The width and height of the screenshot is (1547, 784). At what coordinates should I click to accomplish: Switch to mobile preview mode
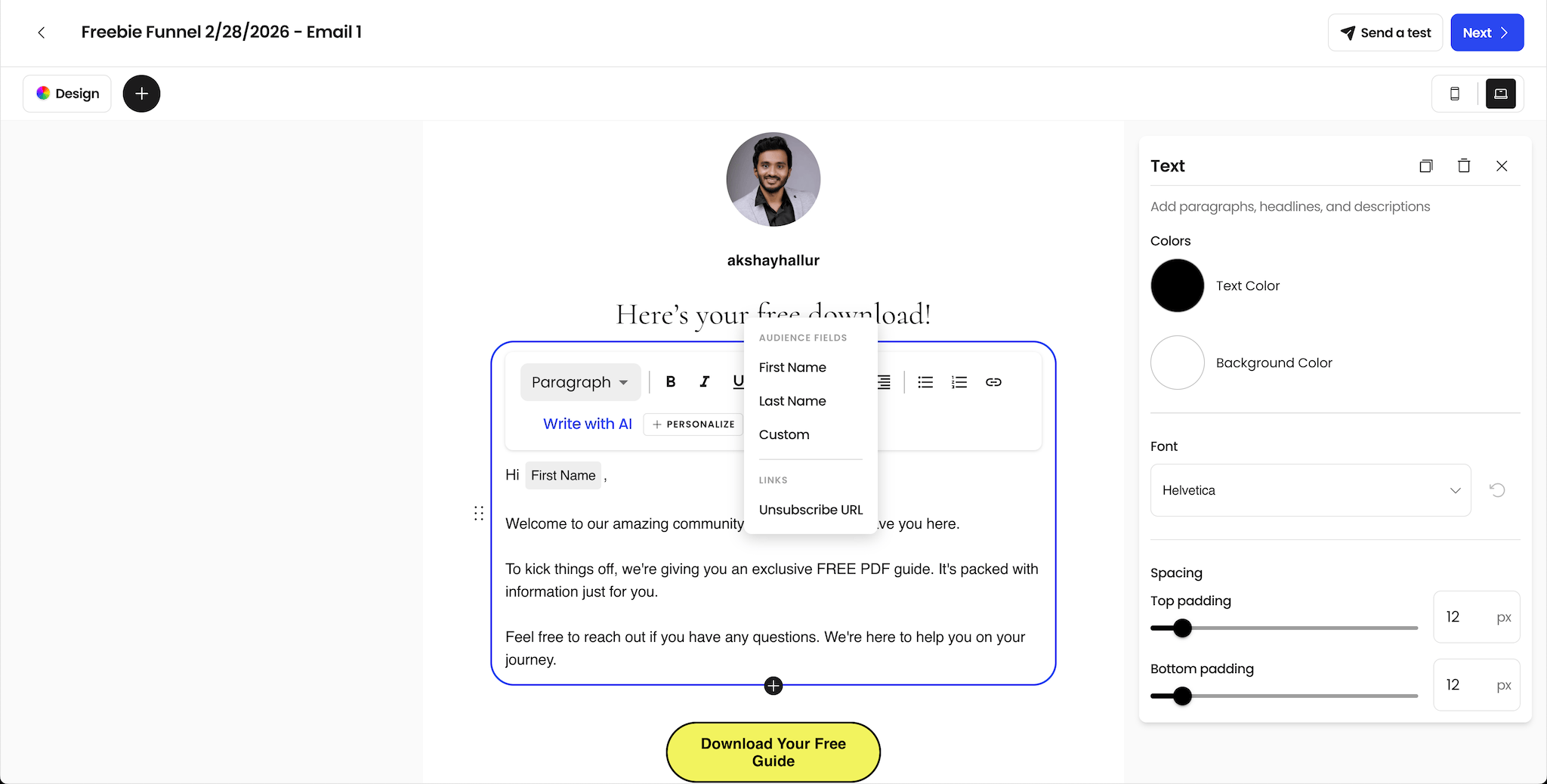[1454, 93]
